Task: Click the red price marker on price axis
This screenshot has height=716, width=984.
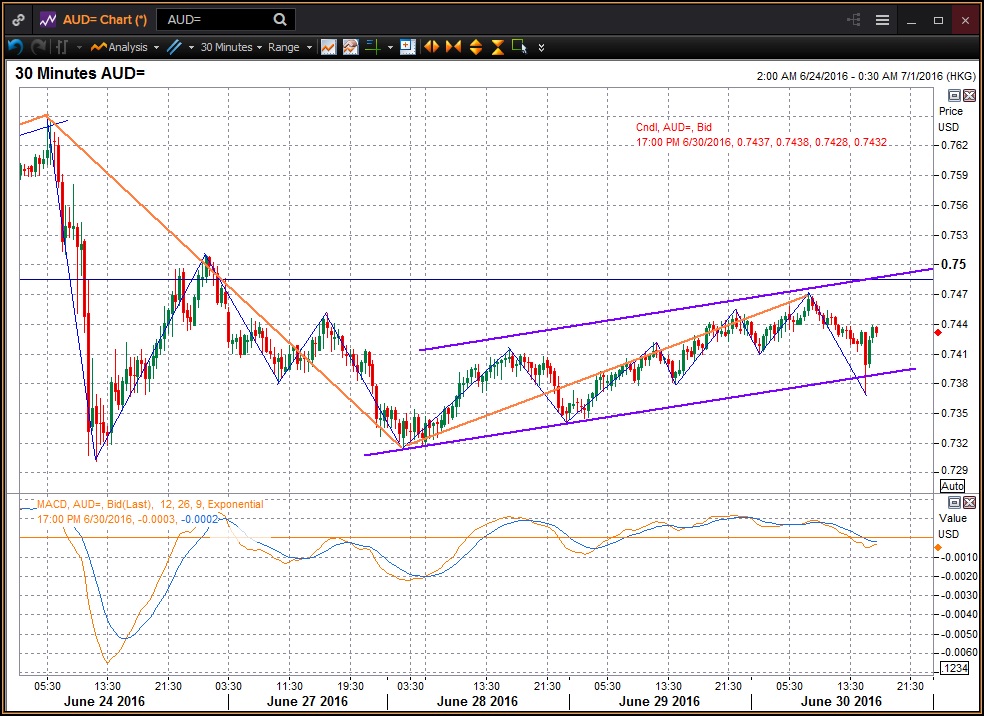Action: (x=938, y=332)
